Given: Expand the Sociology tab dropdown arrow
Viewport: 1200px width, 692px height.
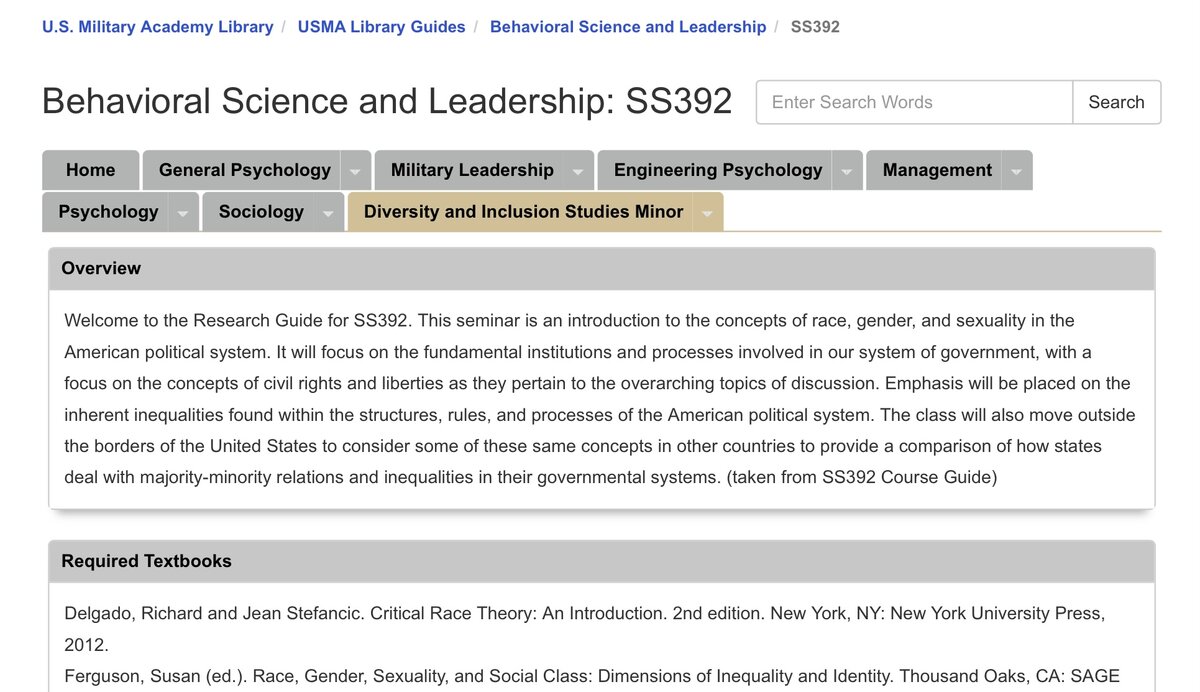Looking at the screenshot, I should pos(328,212).
